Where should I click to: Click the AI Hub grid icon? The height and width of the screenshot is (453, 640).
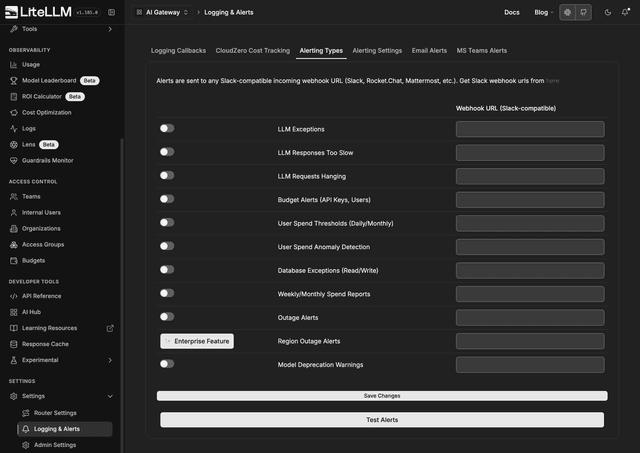pyautogui.click(x=13, y=312)
